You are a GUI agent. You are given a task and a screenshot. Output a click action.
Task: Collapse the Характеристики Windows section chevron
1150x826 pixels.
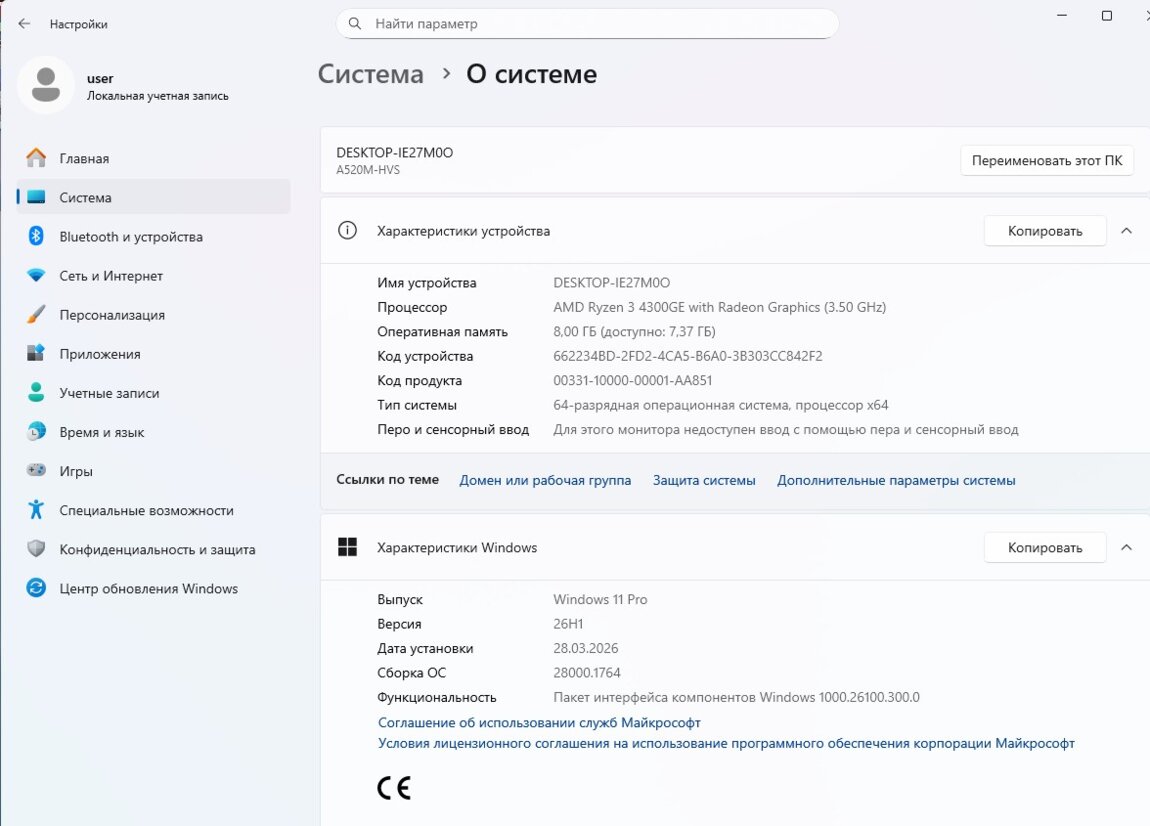[1126, 548]
